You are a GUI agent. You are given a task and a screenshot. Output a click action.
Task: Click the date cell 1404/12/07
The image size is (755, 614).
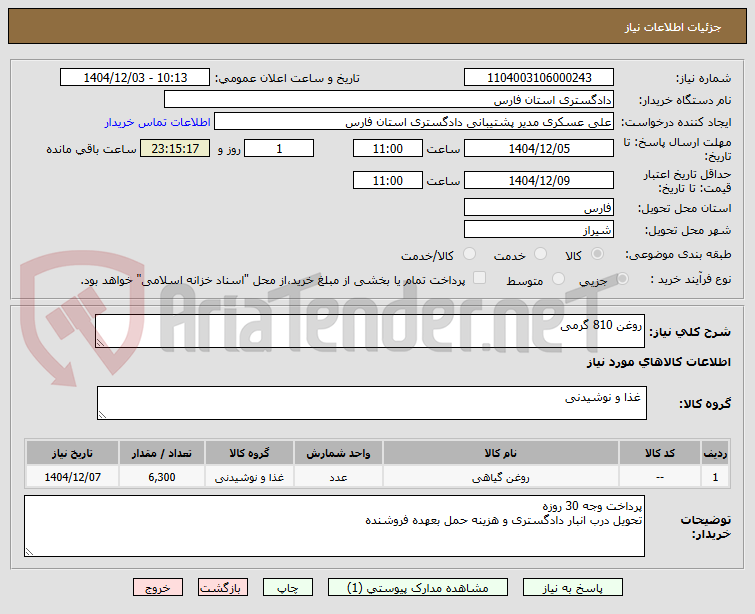72,477
